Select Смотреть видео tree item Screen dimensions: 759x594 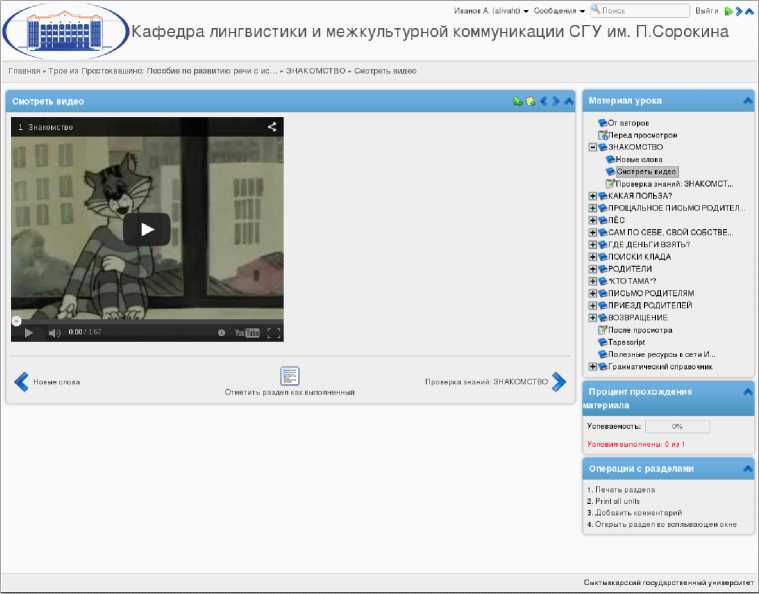pyautogui.click(x=647, y=171)
